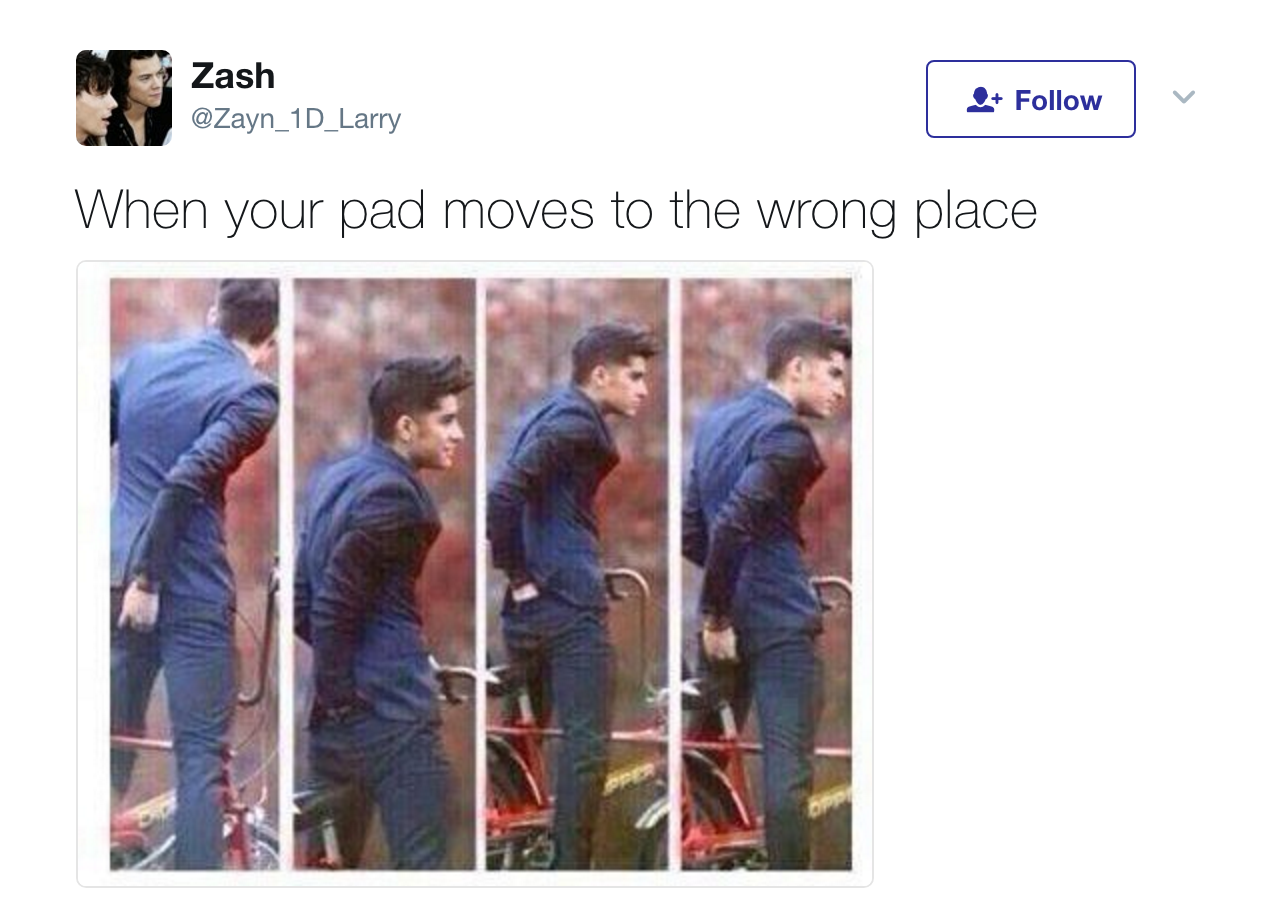Open the Zash display name link
The height and width of the screenshot is (898, 1268).
[232, 75]
